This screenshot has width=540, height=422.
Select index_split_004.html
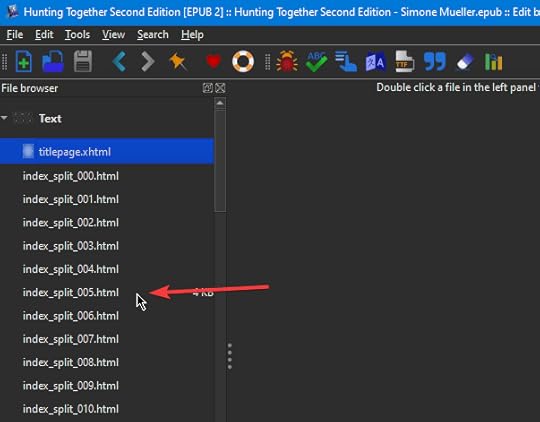(107, 269)
